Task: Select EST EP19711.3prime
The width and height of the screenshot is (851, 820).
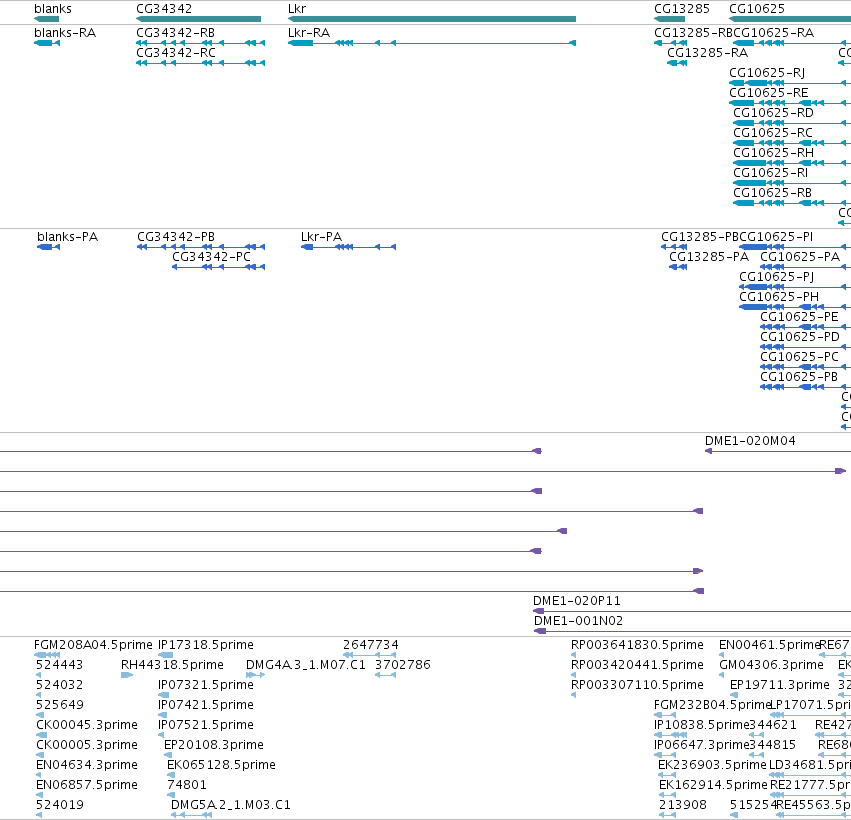Action: pos(780,685)
